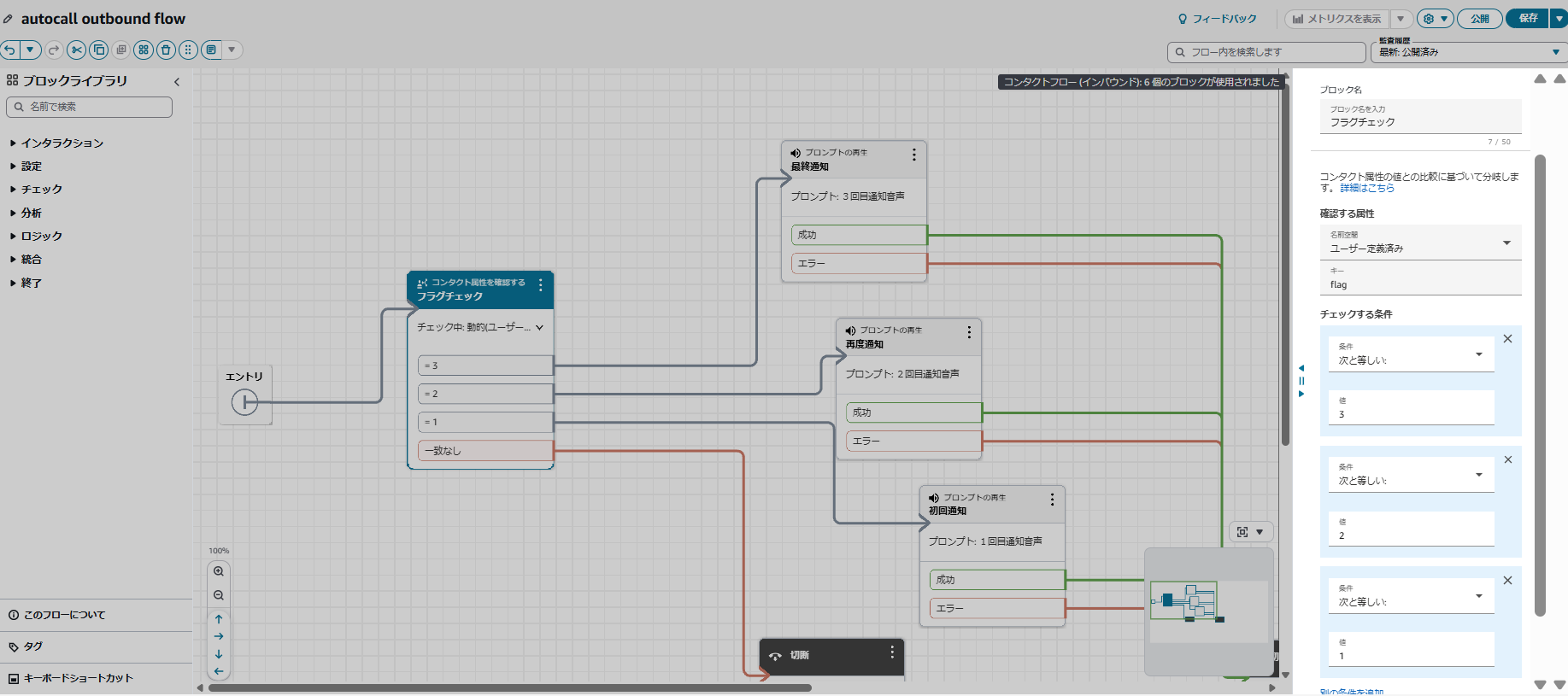This screenshot has height=696, width=1568.
Task: Open キーボードショートカット at the sidebar bottom
Action: tap(78, 678)
